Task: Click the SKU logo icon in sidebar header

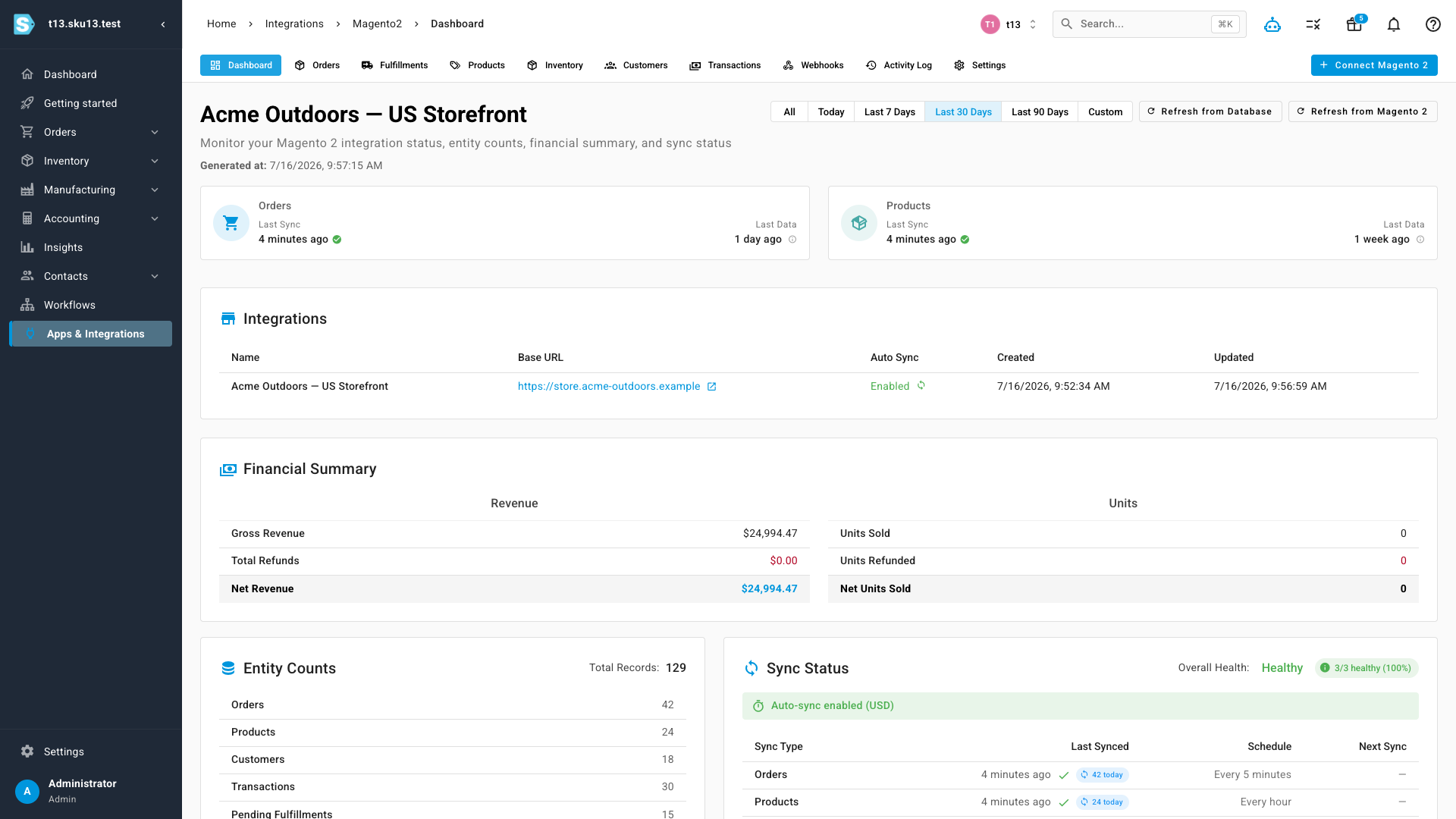Action: click(24, 24)
